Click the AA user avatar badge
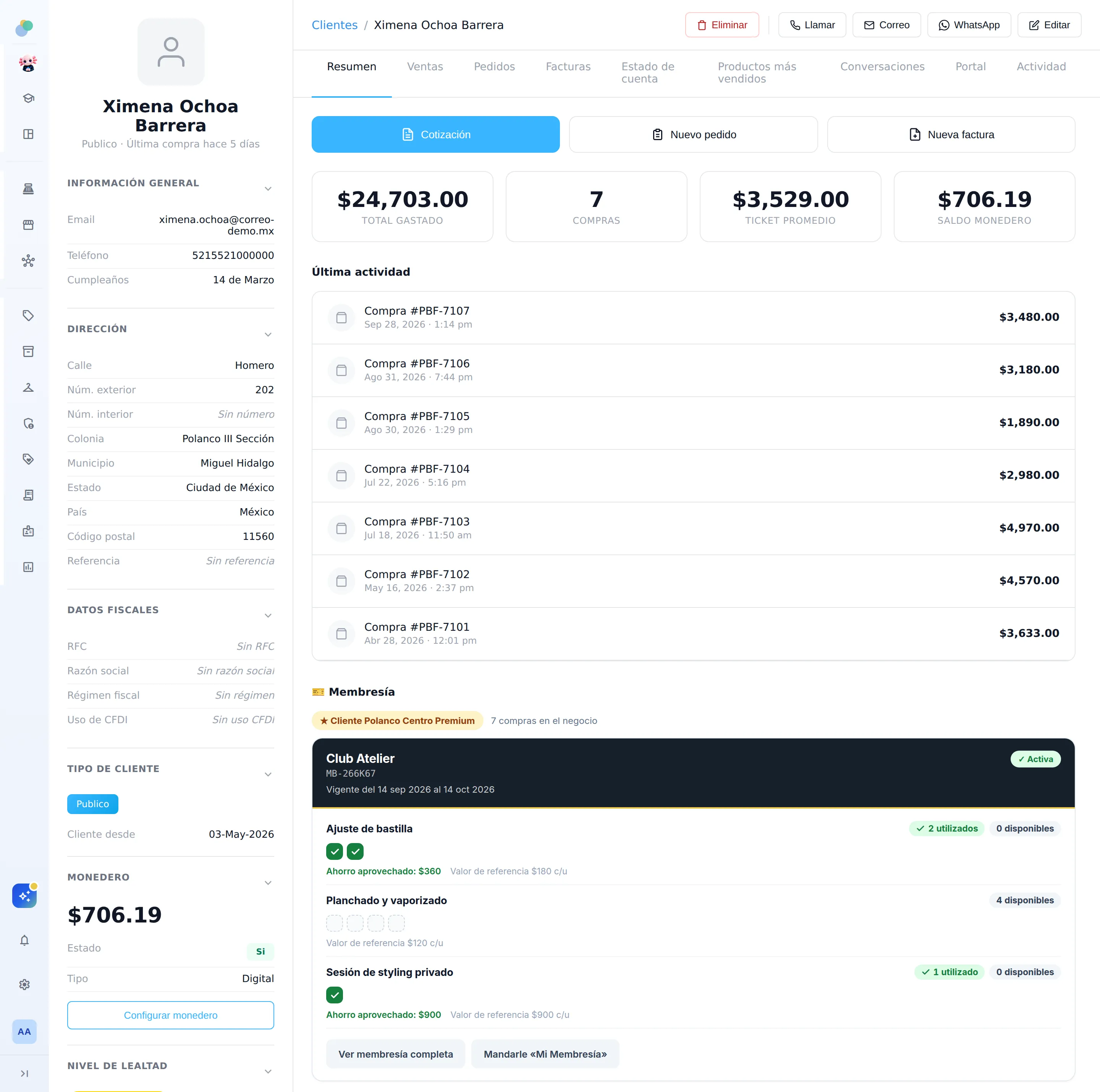 coord(24,1032)
